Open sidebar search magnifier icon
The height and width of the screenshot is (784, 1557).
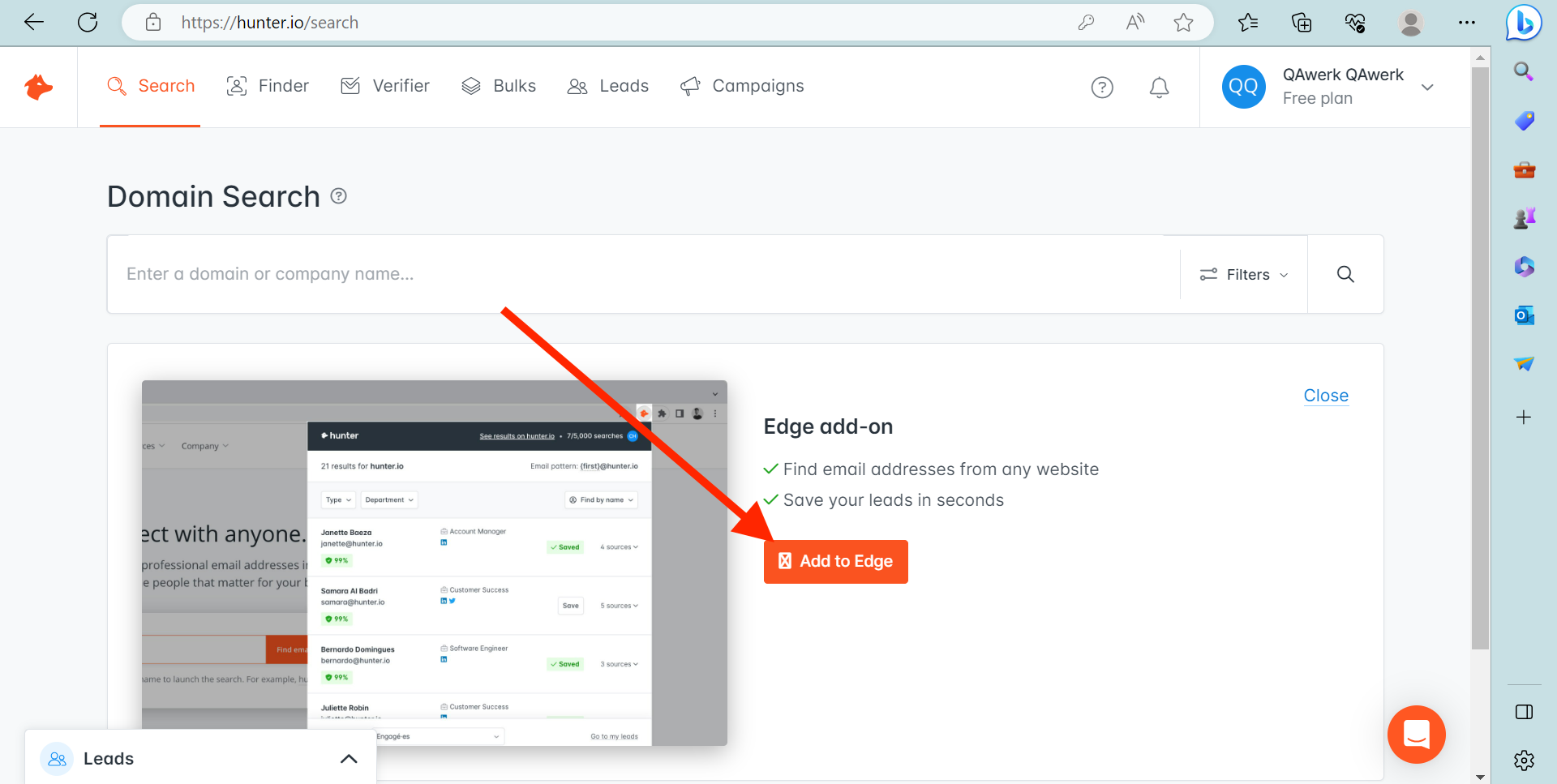(x=1524, y=72)
